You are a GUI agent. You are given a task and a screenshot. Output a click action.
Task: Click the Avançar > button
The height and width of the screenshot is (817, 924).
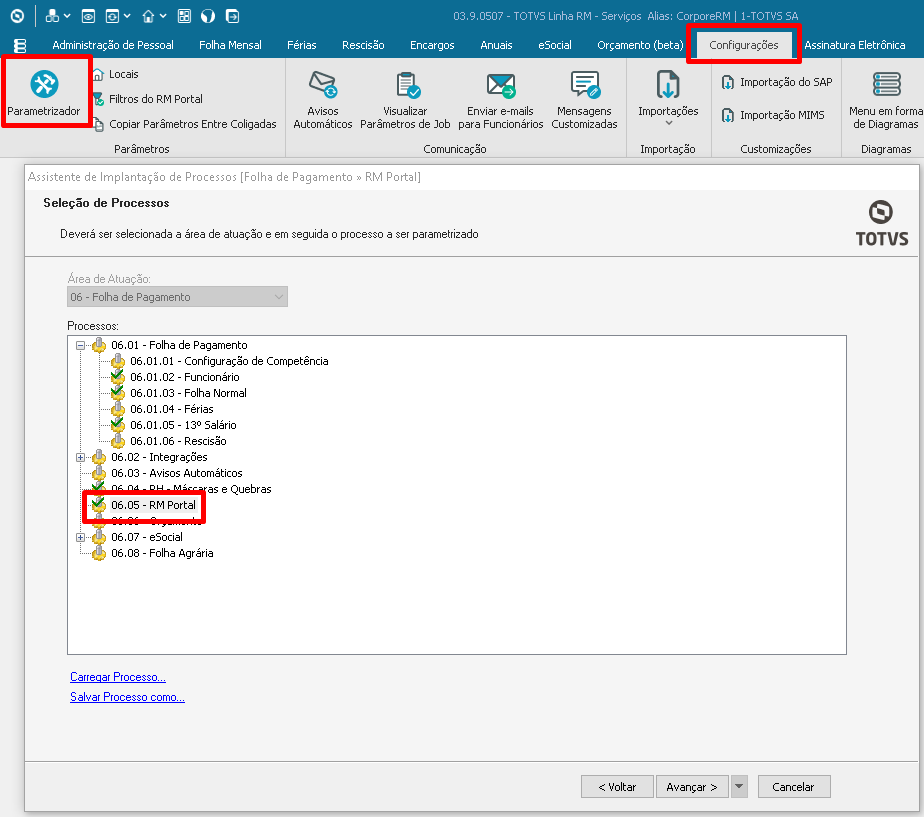[692, 787]
